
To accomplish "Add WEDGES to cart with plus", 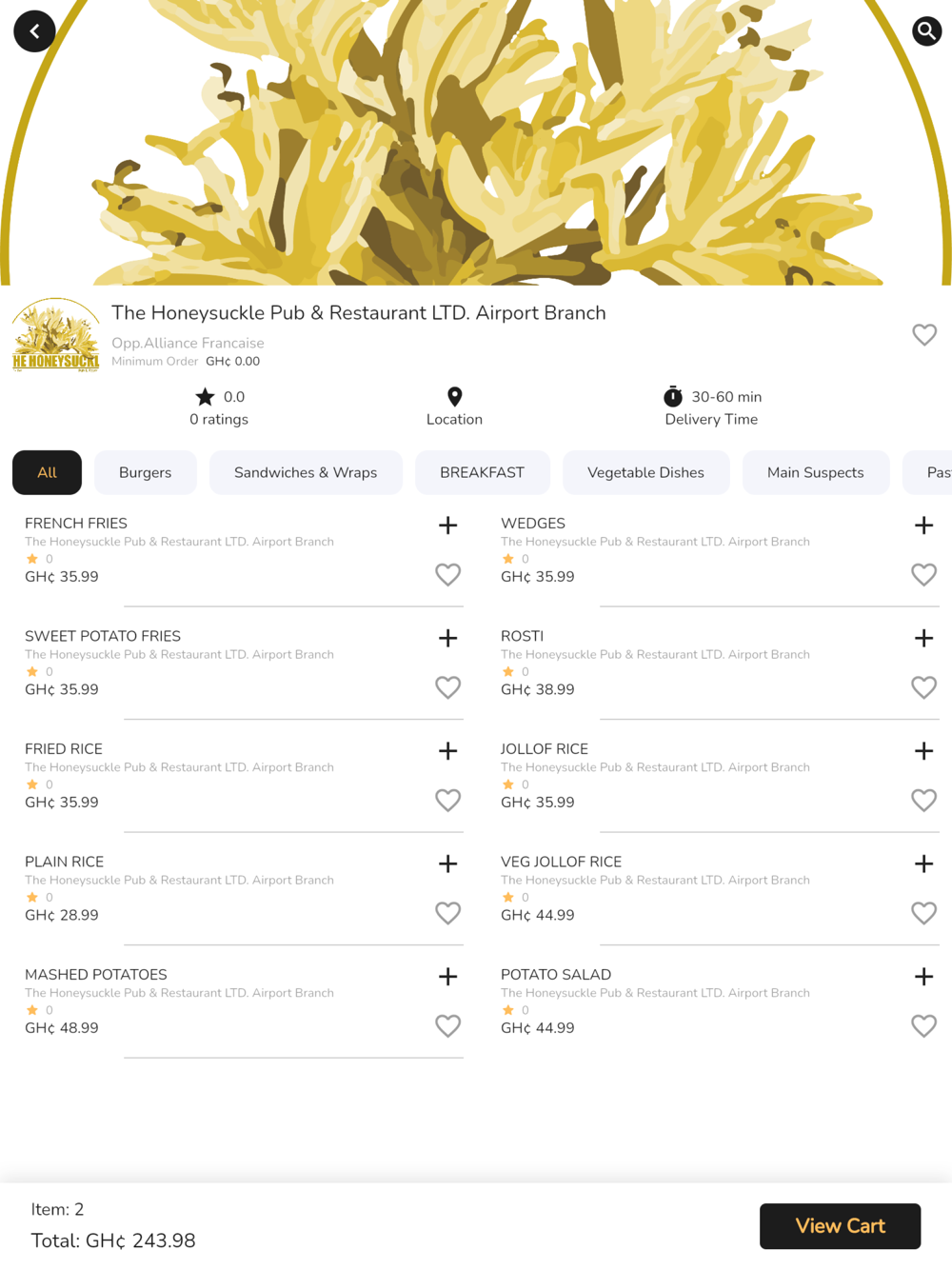I will [x=923, y=525].
